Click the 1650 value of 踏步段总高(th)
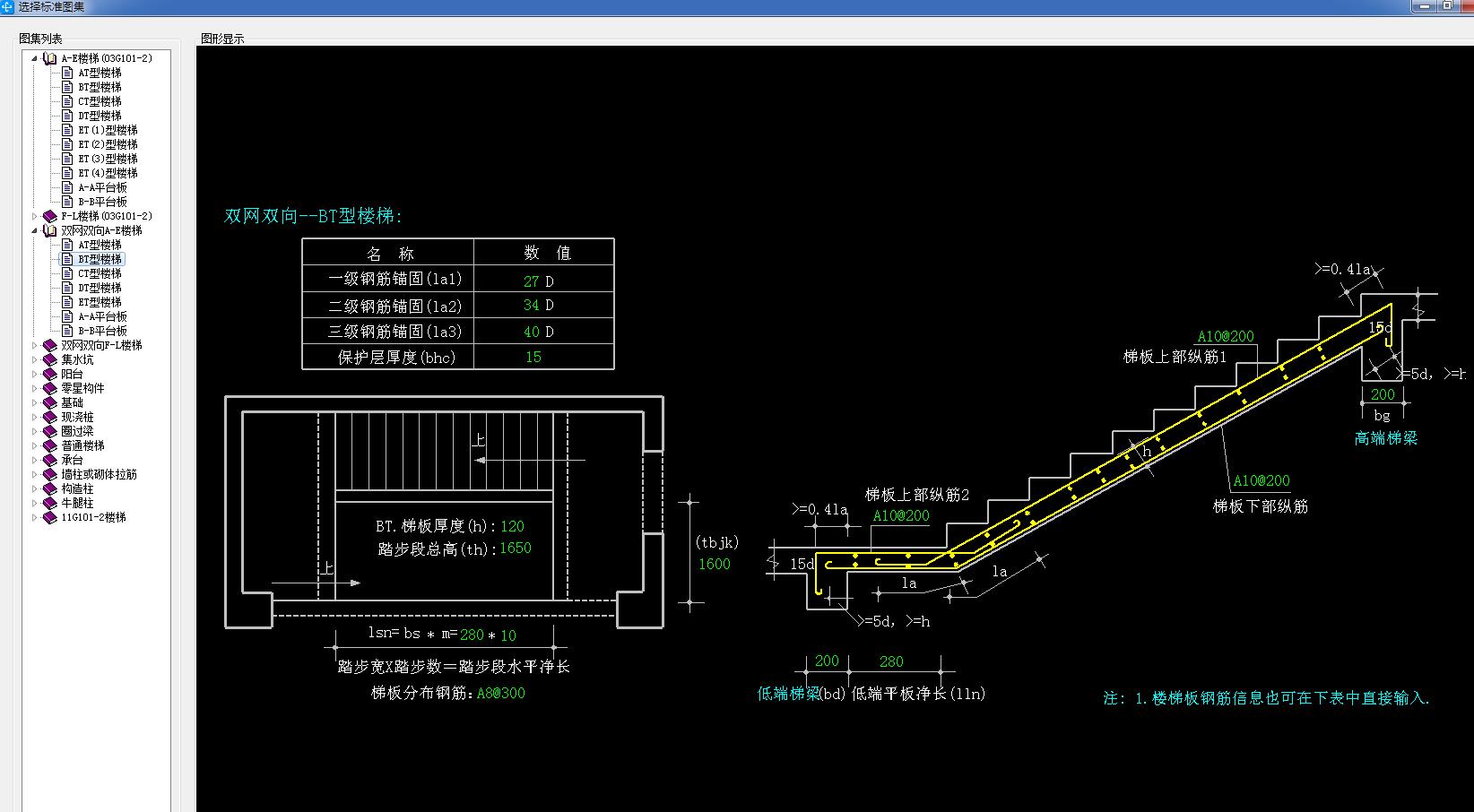 516,548
